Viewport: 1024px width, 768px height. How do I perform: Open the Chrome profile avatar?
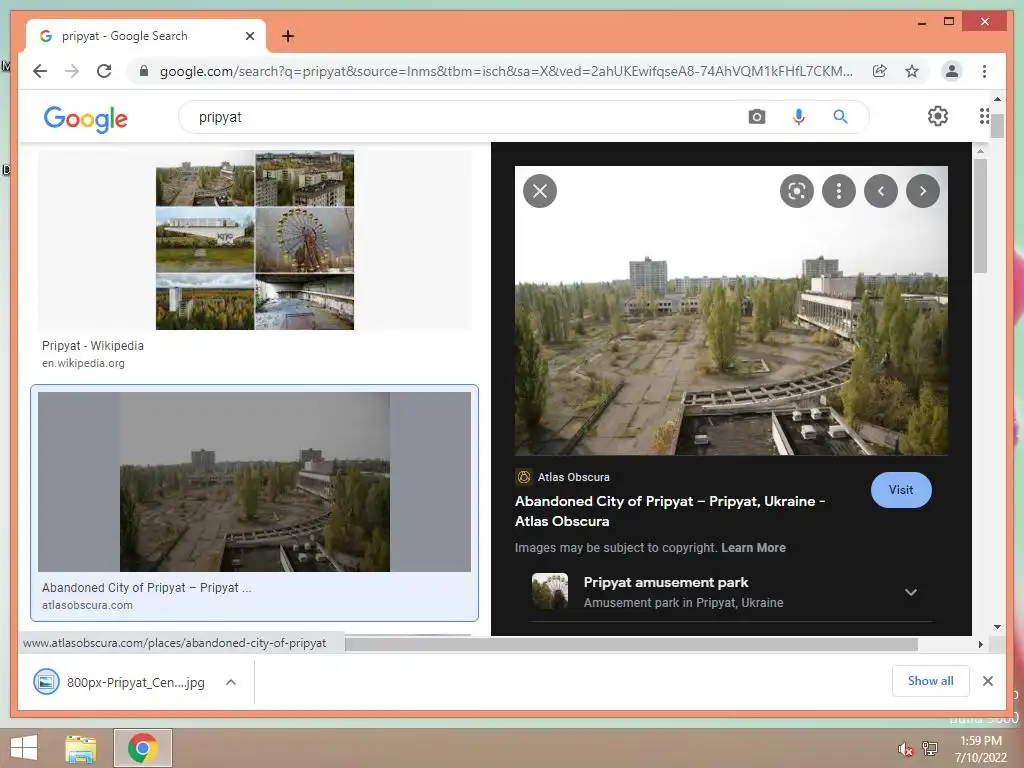click(952, 71)
